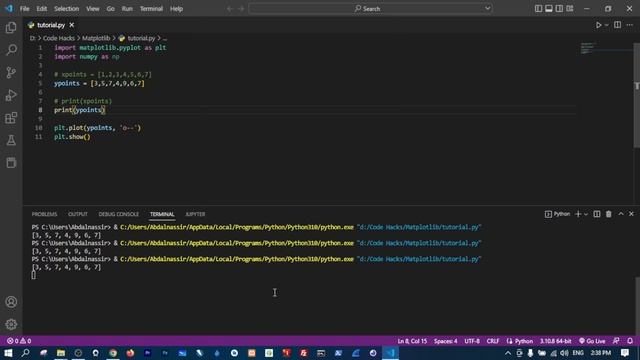Open the Edit menu
The width and height of the screenshot is (640, 360).
[42, 9]
